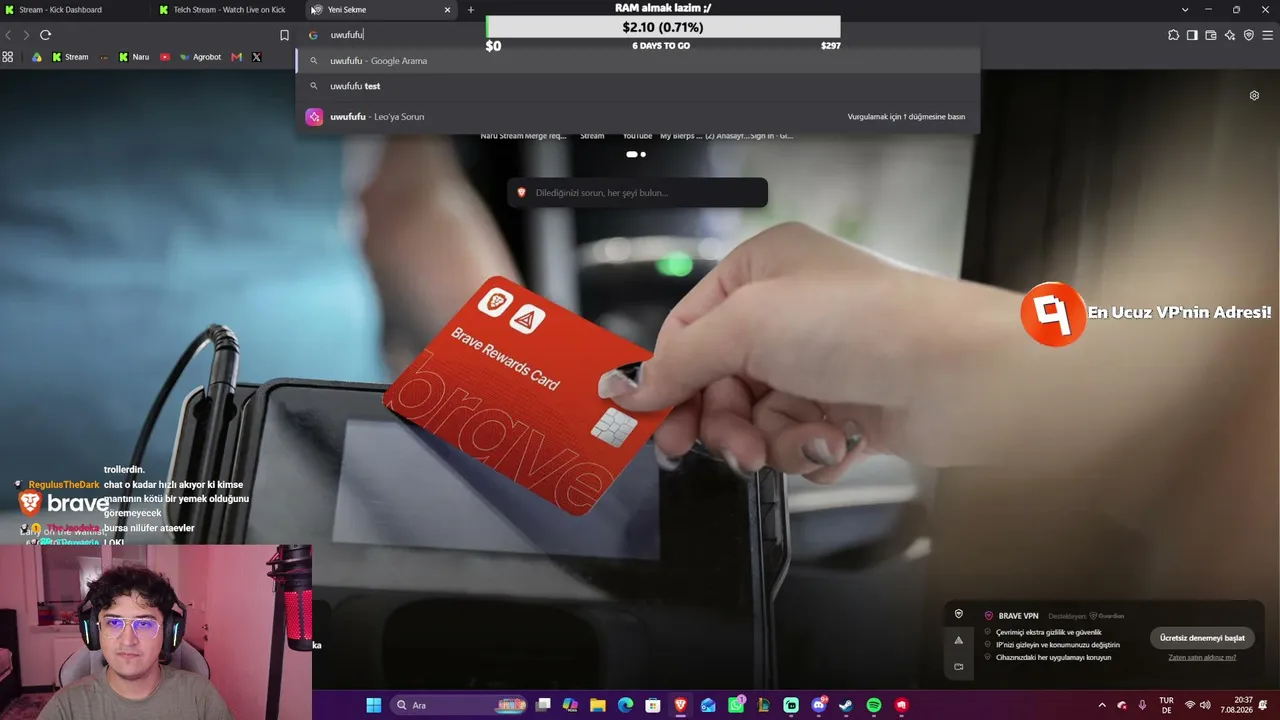
Task: Open the 'Zaten satın aldınız mı?' link
Action: tap(1202, 658)
